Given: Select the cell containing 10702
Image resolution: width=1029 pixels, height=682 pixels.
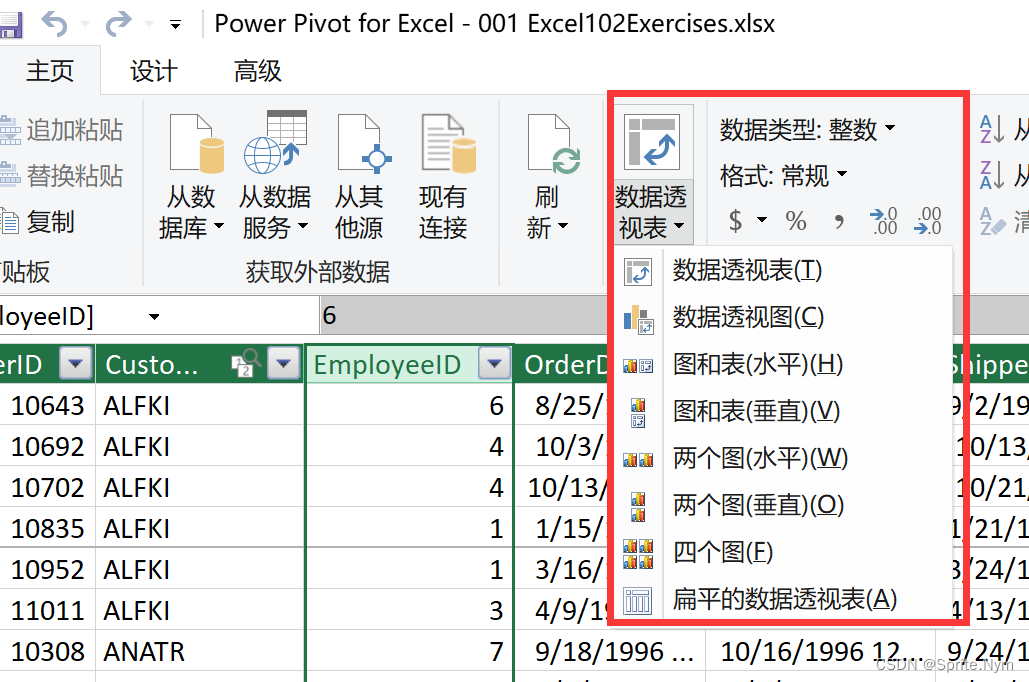Looking at the screenshot, I should coord(47,487).
